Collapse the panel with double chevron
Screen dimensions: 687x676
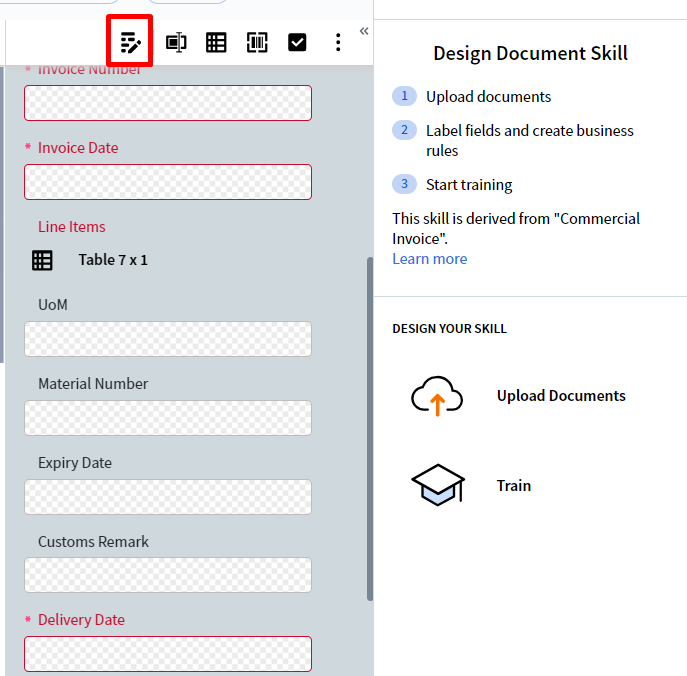coord(364,31)
